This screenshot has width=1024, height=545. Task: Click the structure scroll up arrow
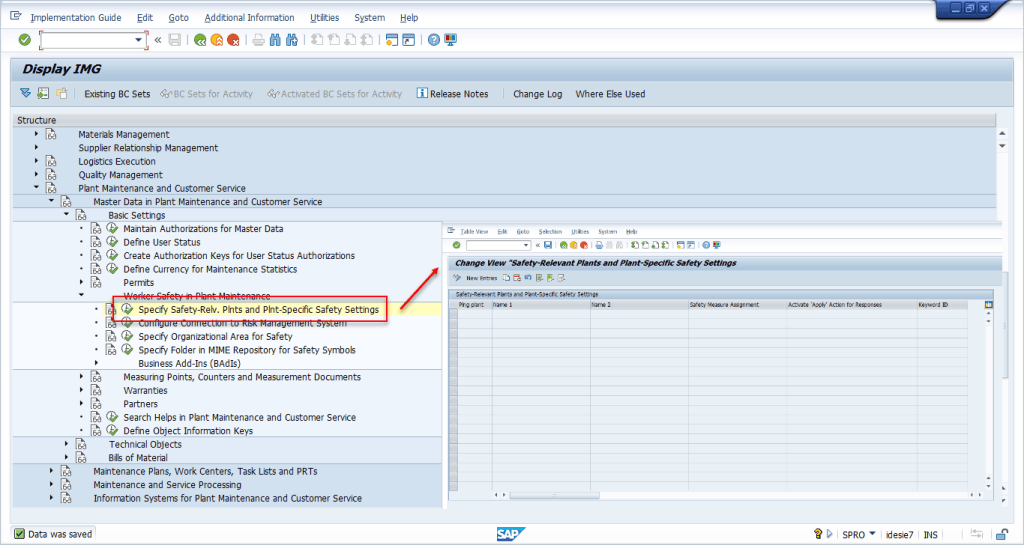[x=1002, y=133]
